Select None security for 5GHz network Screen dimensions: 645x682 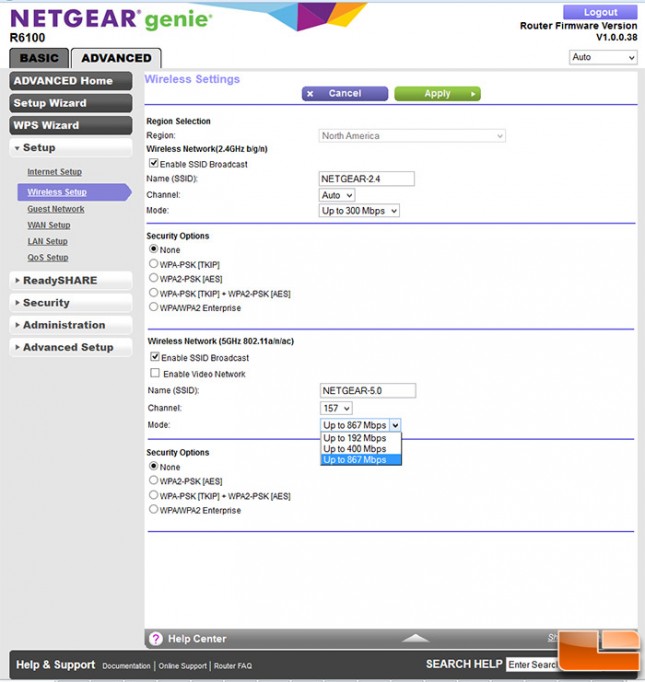154,466
